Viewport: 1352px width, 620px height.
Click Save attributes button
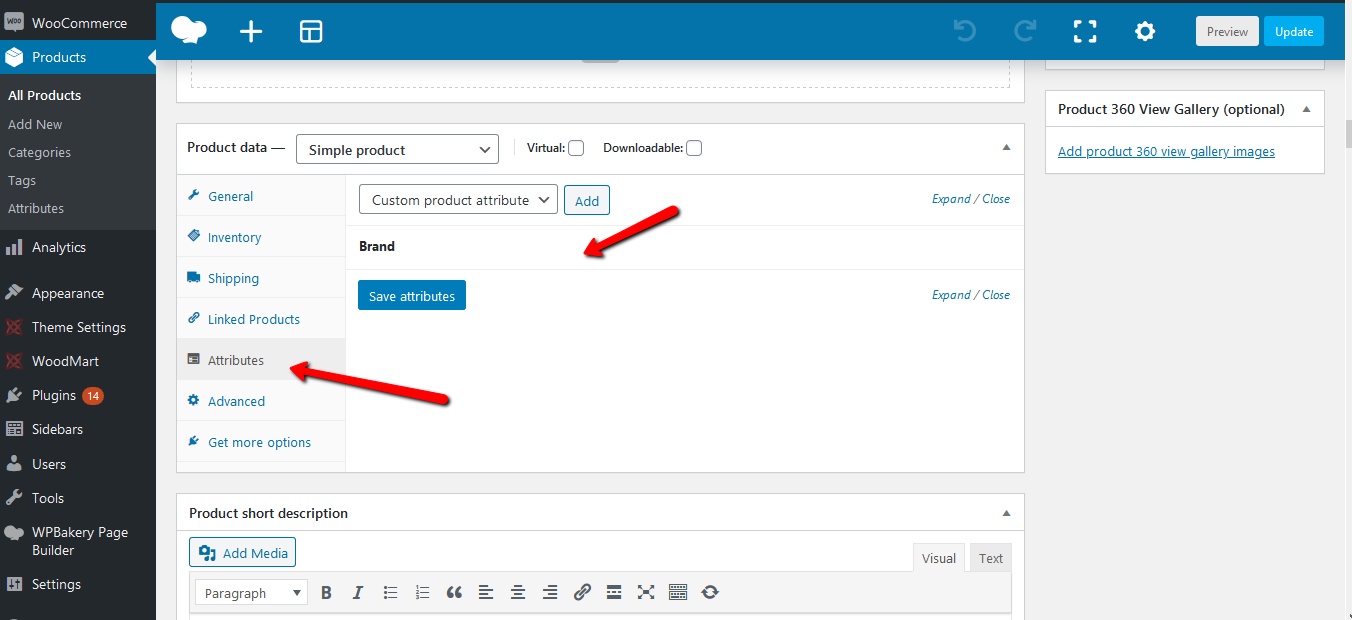pos(412,296)
